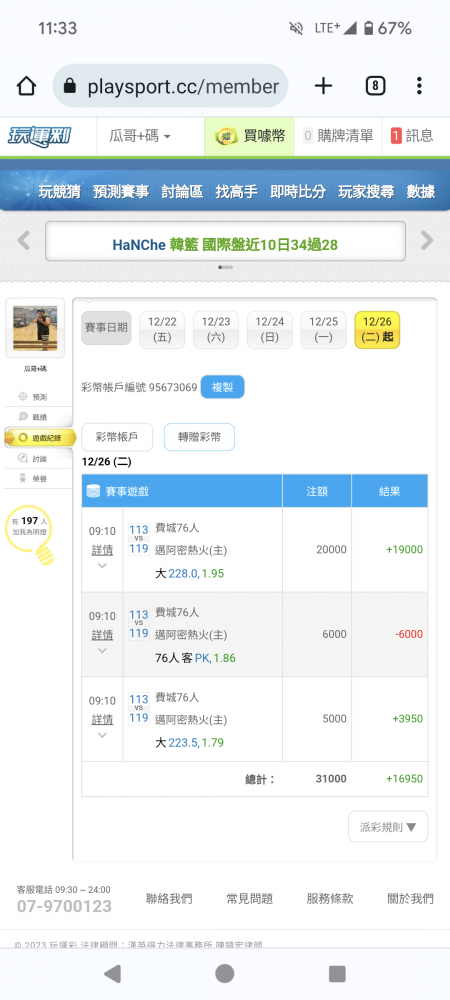Open the 訊息 messages inbox
Viewport: 450px width, 1000px height.
(412, 136)
